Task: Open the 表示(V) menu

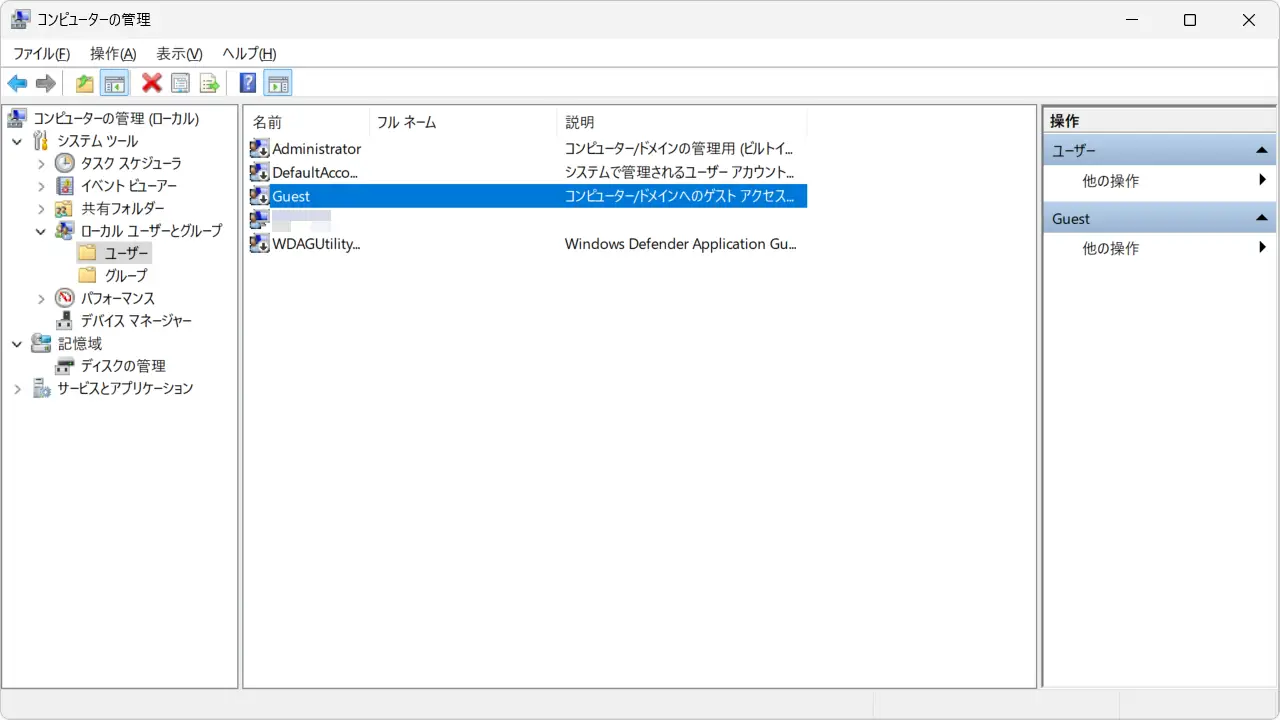Action: [x=179, y=54]
